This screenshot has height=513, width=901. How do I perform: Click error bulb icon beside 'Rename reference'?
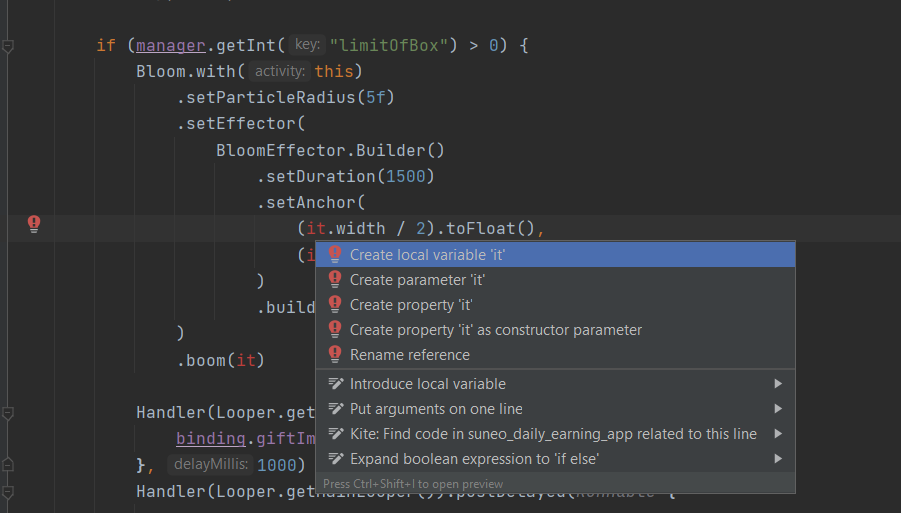click(x=335, y=354)
